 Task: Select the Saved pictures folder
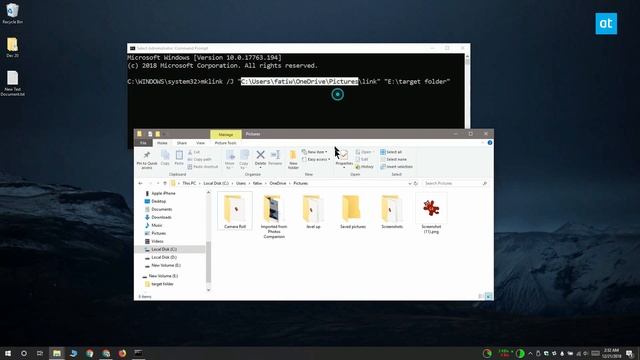(353, 211)
